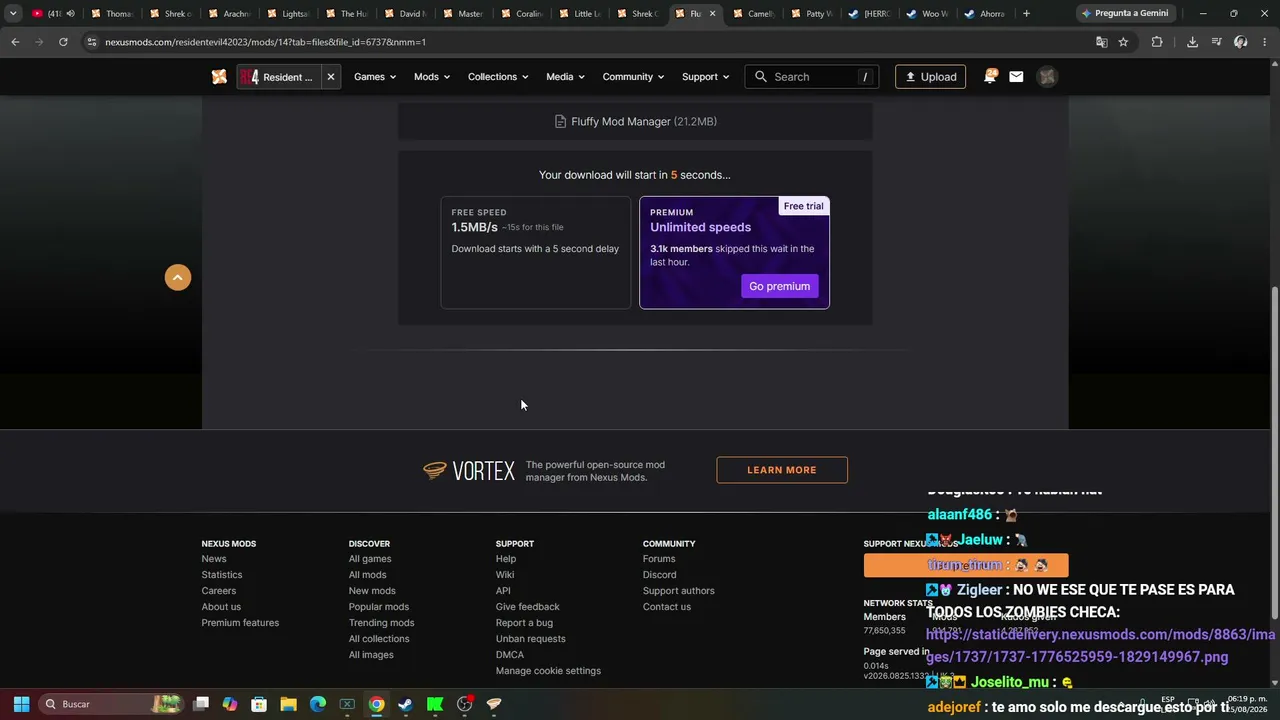Open the Support authors footer link
The height and width of the screenshot is (720, 1280).
[x=679, y=591]
